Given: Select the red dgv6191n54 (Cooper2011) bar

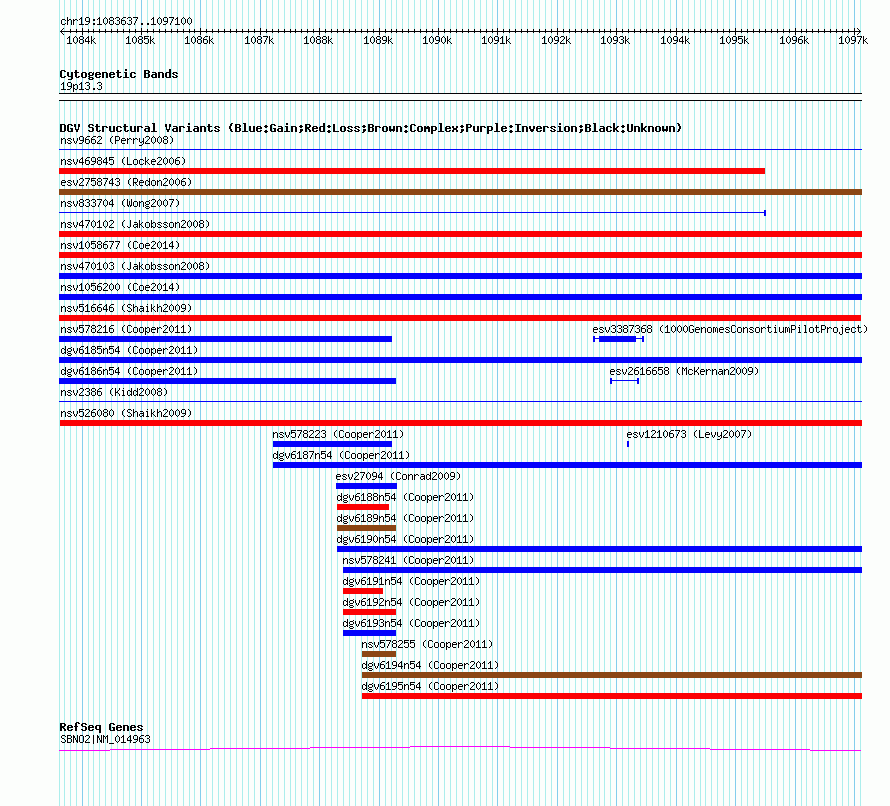Looking at the screenshot, I should point(363,591).
